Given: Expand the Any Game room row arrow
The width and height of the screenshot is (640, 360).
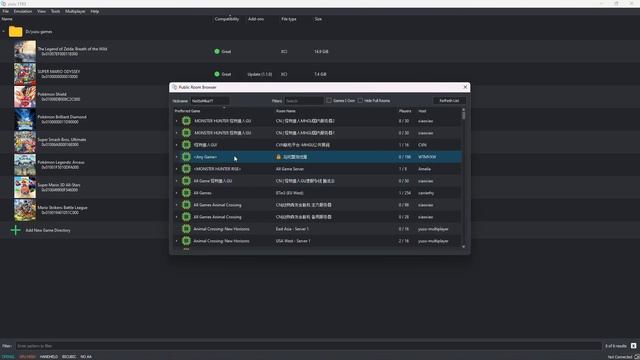Looking at the screenshot, I should click(176, 157).
